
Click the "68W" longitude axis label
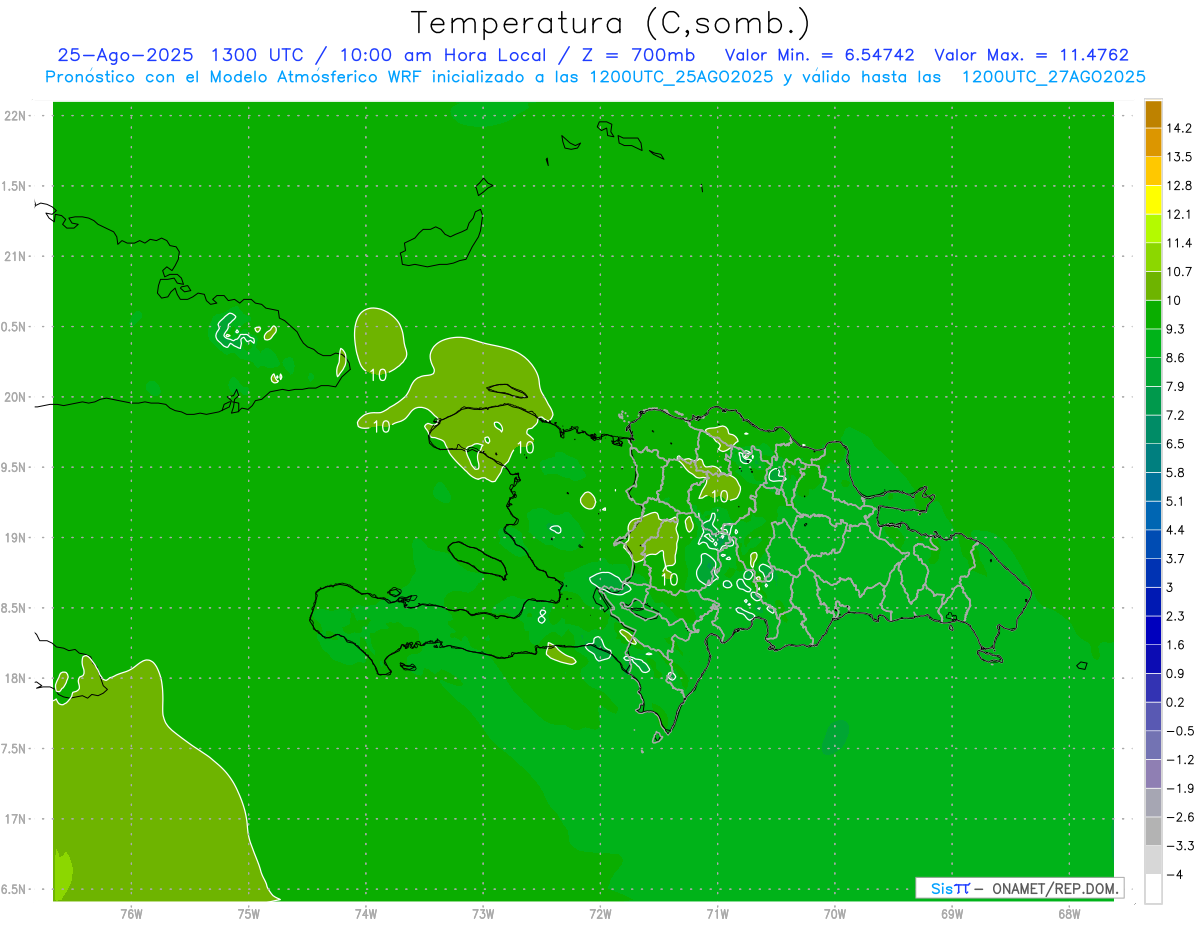point(1068,914)
